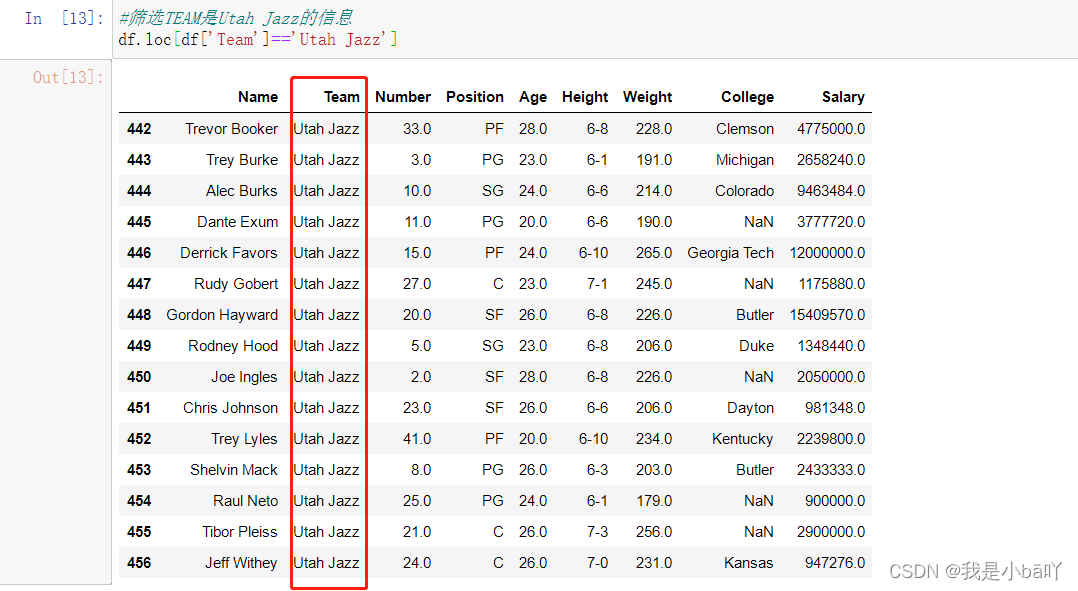This screenshot has width=1078, height=591.
Task: Select salary value 947276.0
Action: [x=835, y=562]
